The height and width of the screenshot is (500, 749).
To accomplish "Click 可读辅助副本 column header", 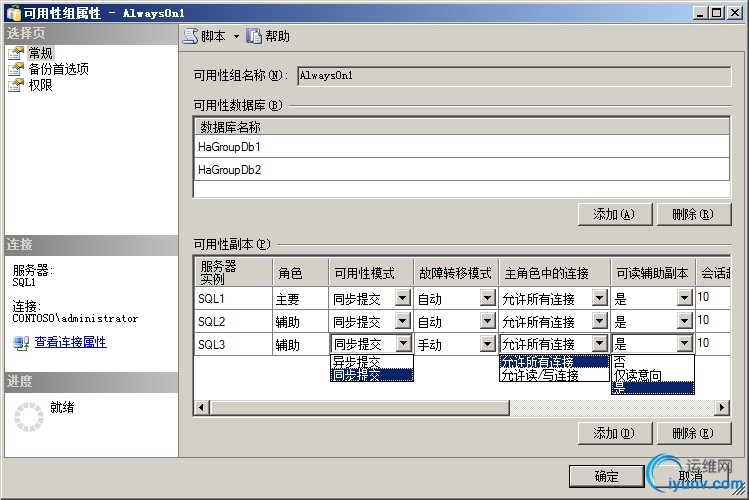I will tap(653, 272).
